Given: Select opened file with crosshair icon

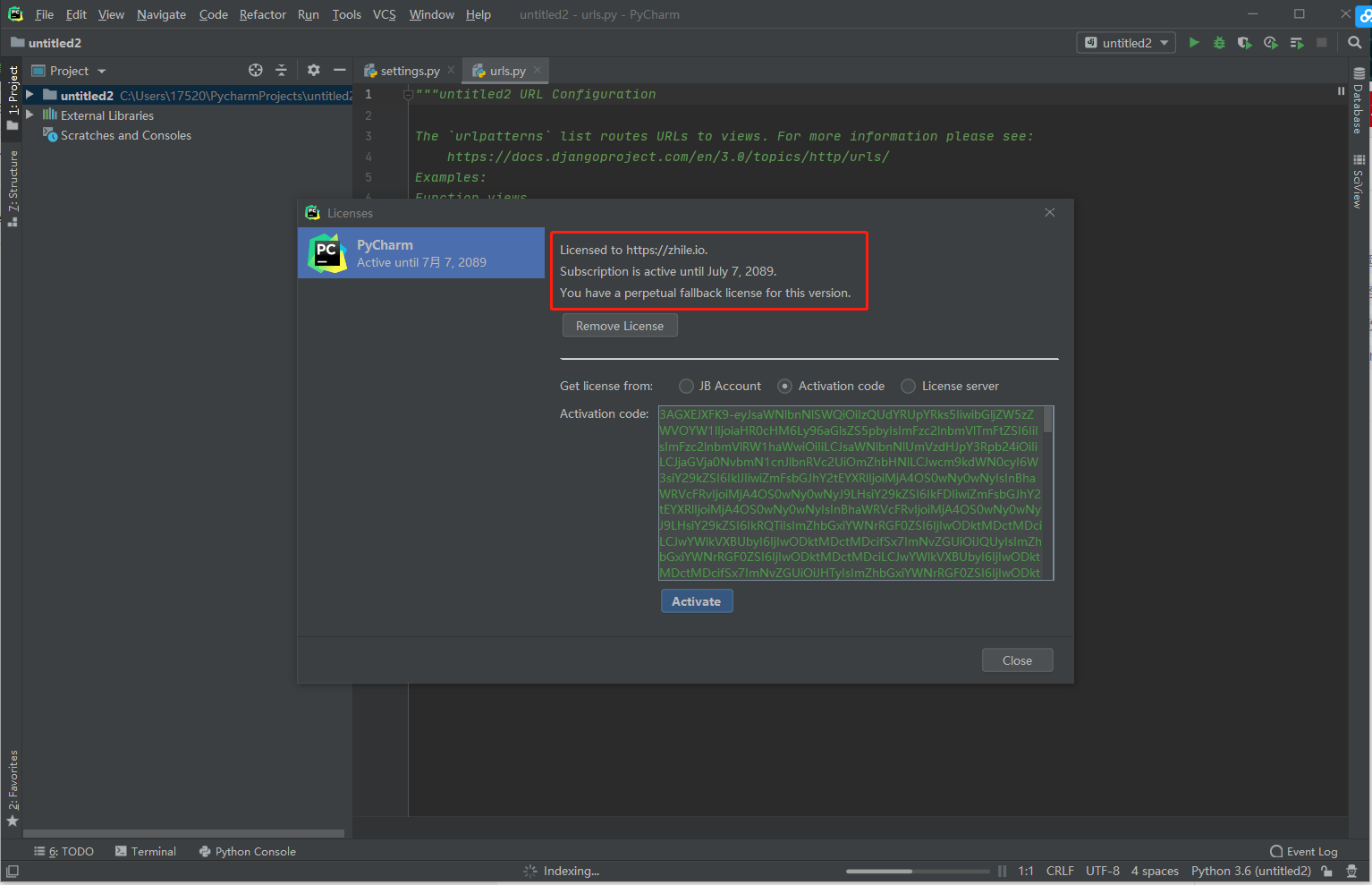Looking at the screenshot, I should pos(256,70).
